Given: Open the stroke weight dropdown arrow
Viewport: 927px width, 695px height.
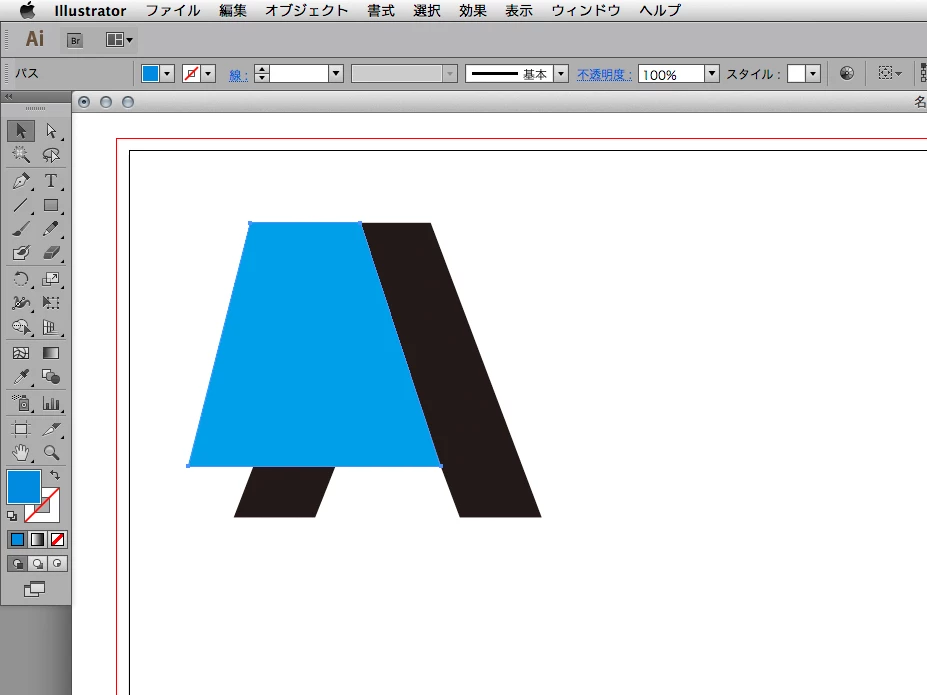Looking at the screenshot, I should click(x=336, y=74).
